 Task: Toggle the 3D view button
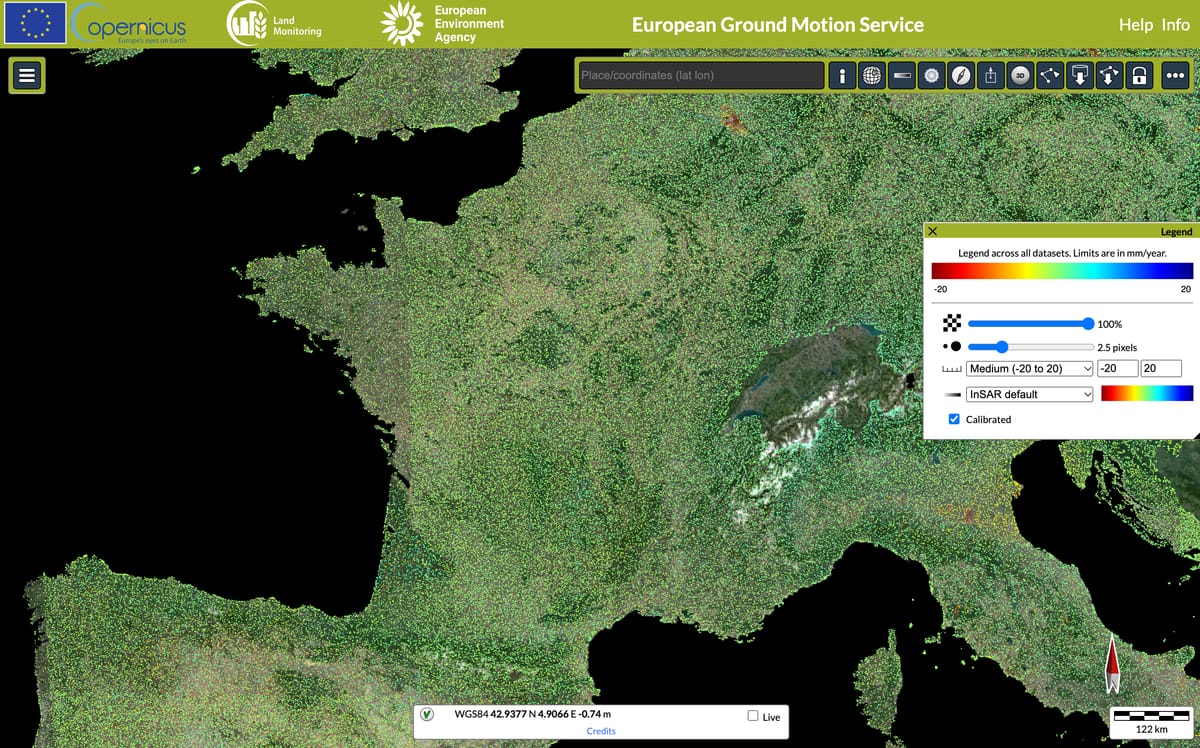1020,75
